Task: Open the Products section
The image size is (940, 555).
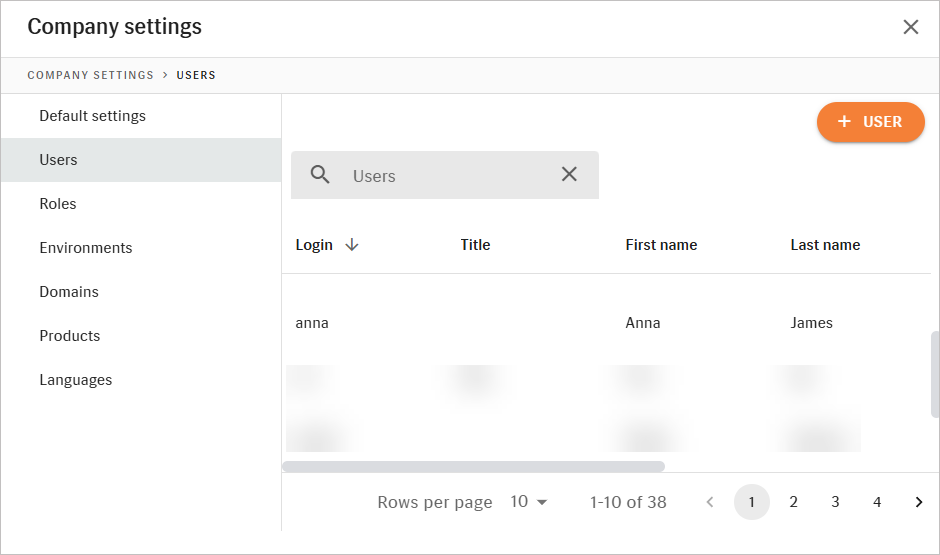Action: click(x=69, y=336)
